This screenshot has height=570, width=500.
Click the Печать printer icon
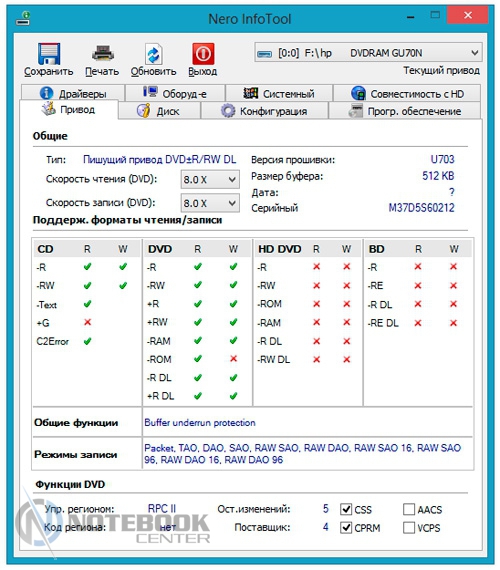(103, 53)
